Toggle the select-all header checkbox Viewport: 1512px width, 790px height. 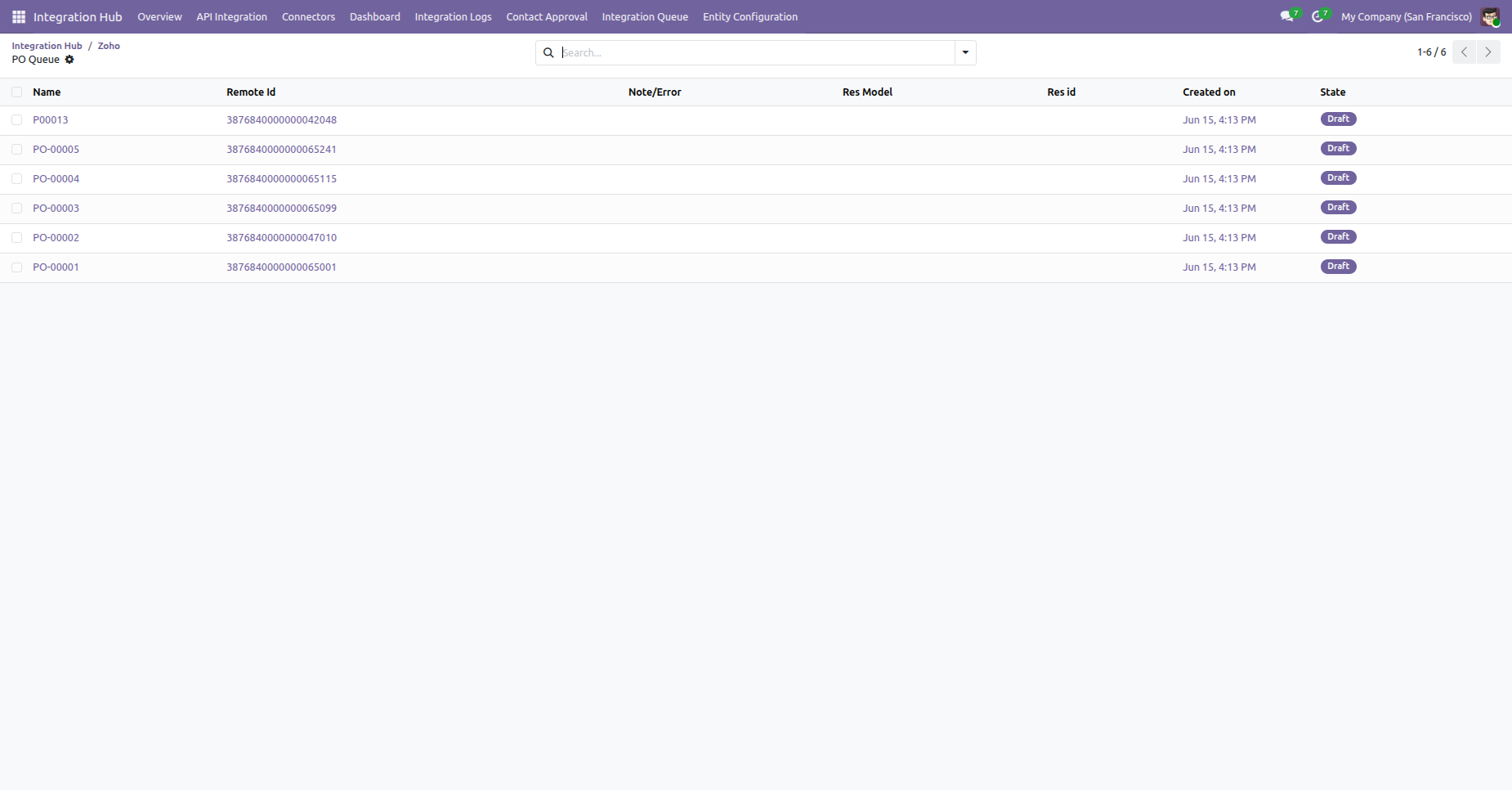16,92
